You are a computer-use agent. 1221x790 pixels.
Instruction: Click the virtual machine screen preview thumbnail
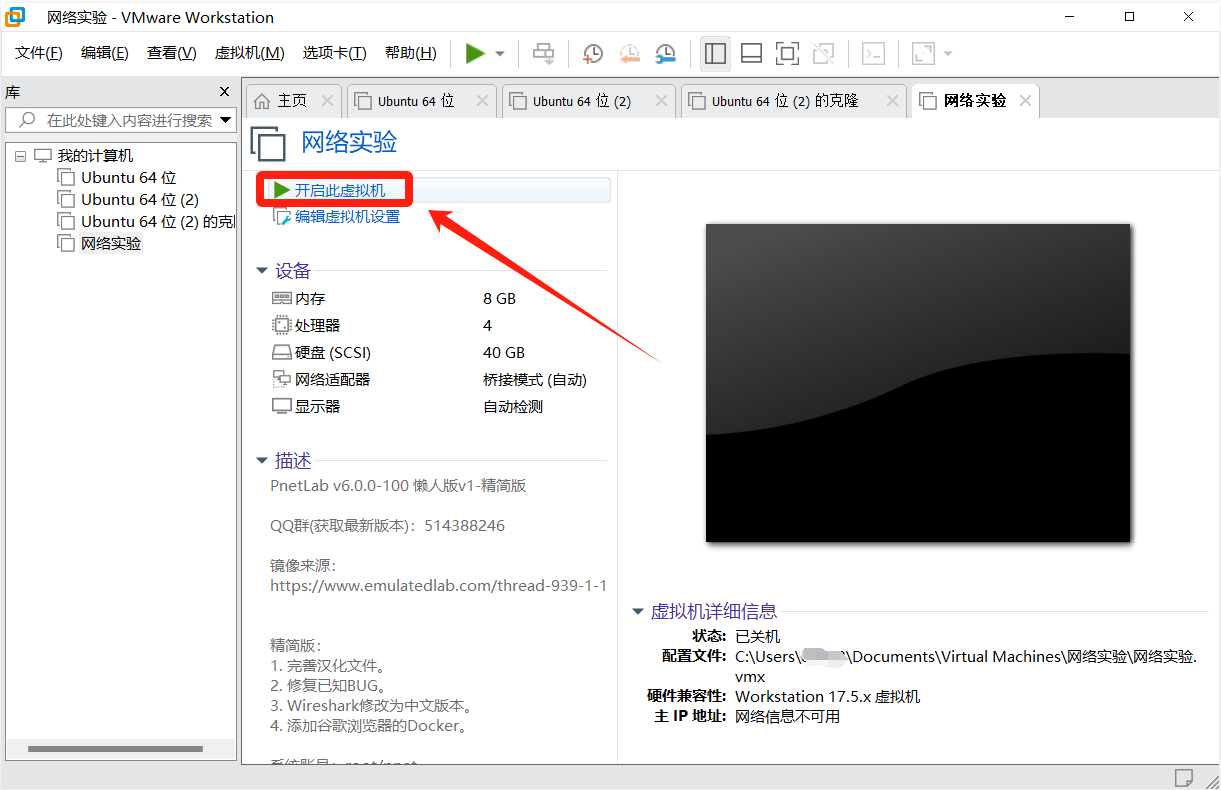(x=917, y=383)
